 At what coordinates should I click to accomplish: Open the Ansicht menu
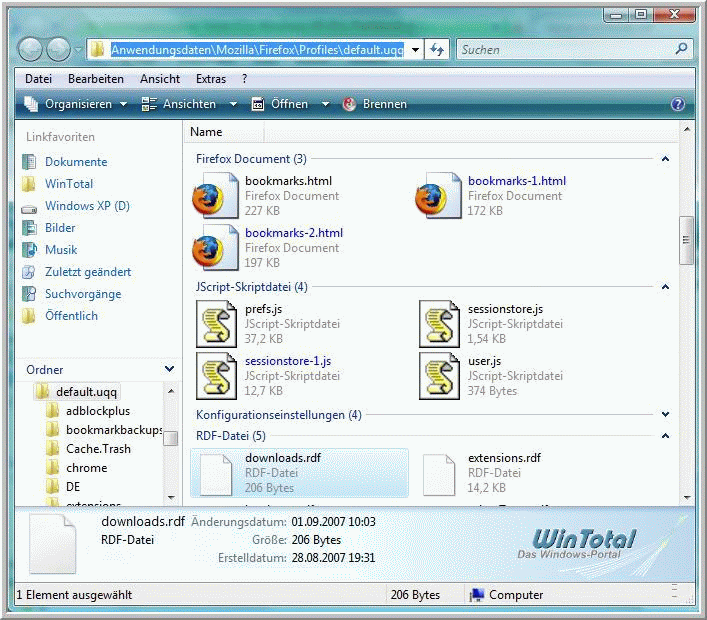tap(160, 79)
